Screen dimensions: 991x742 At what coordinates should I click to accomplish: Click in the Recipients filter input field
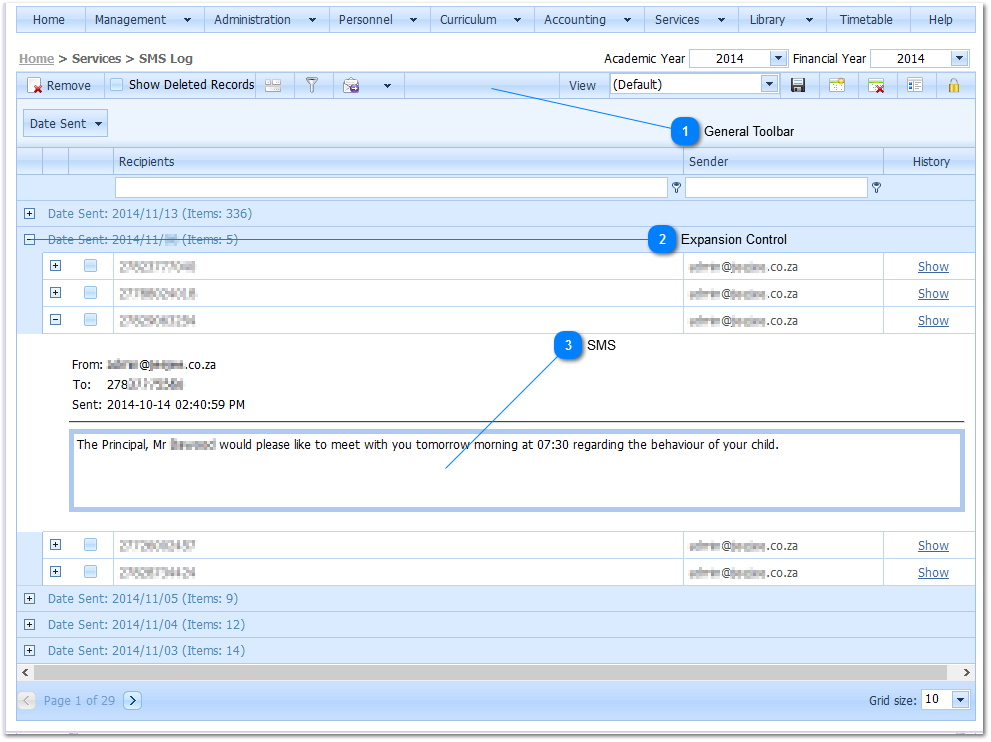[x=391, y=188]
